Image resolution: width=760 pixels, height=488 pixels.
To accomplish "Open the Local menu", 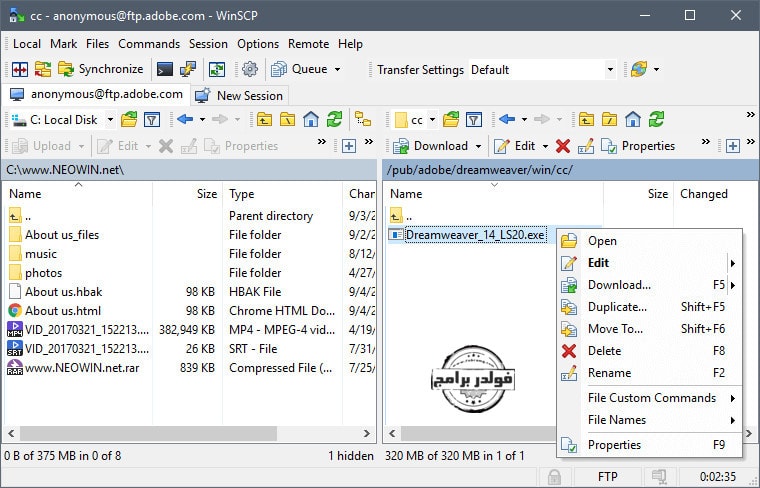I will click(x=27, y=44).
